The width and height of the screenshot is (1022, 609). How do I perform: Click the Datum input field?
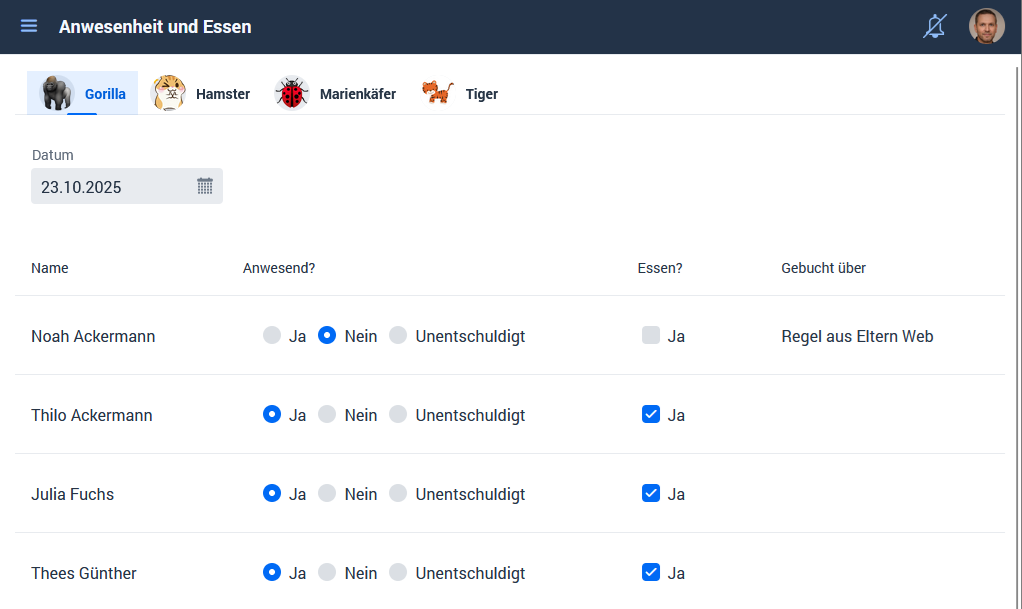[x=112, y=187]
